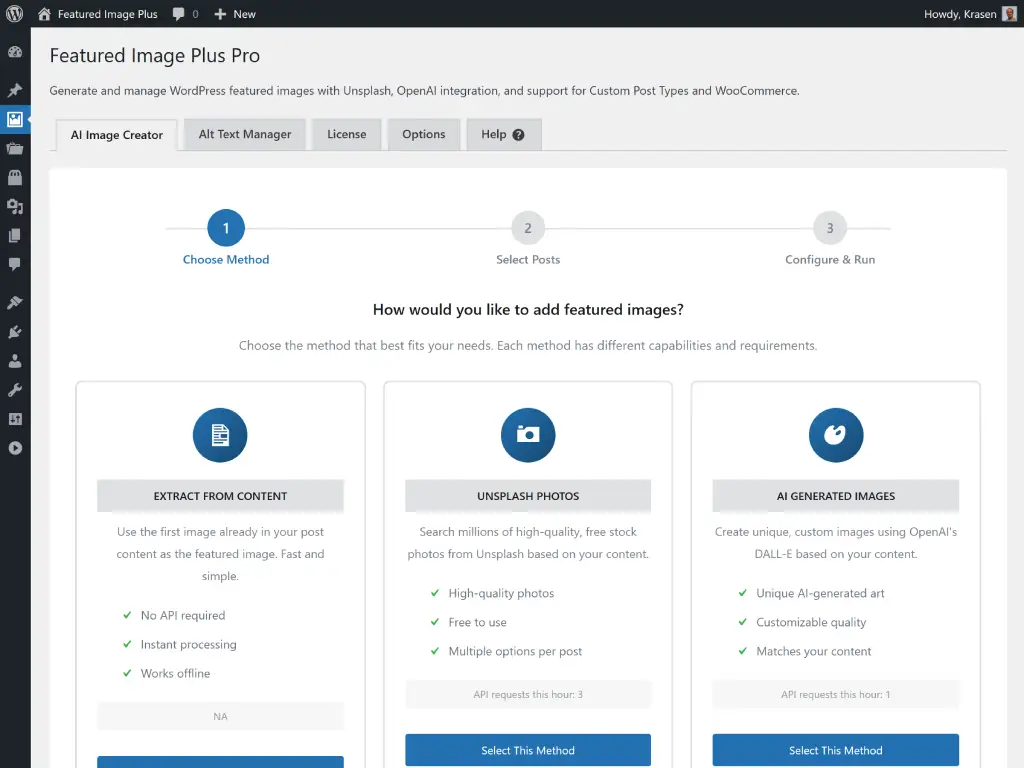The width and height of the screenshot is (1024, 768).
Task: Open the Dashboard from the sidebar
Action: (x=15, y=52)
